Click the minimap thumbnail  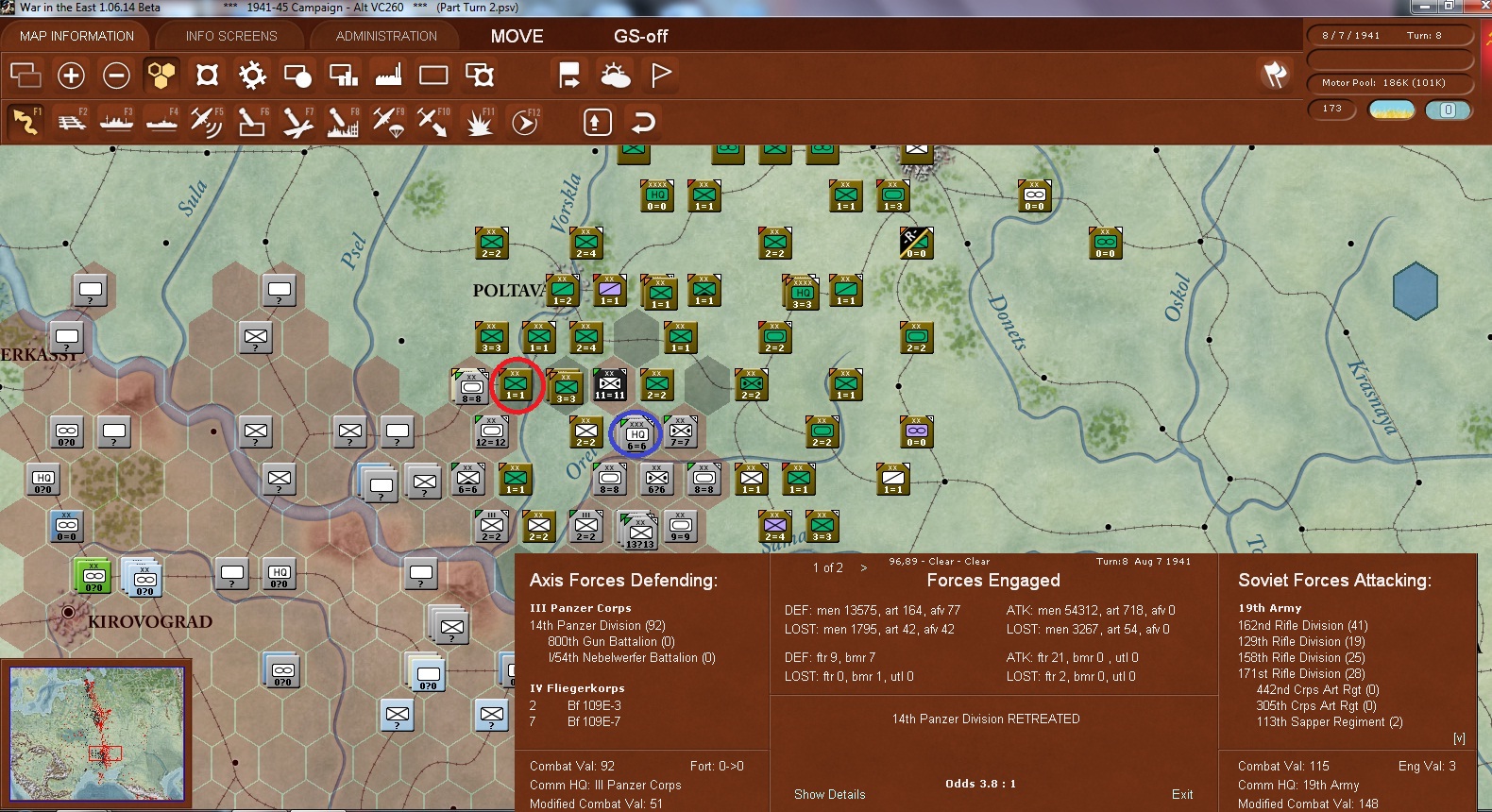click(x=97, y=734)
